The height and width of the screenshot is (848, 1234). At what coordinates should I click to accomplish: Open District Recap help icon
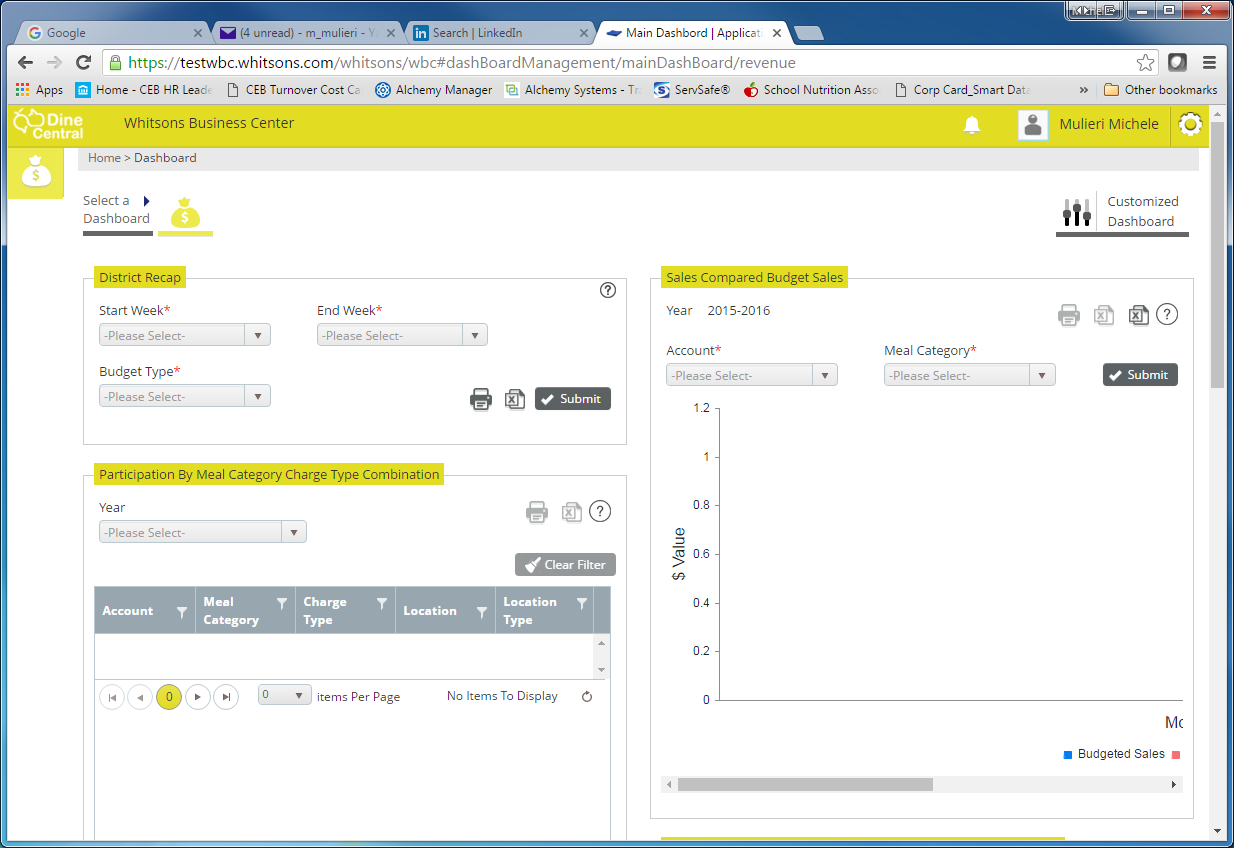click(x=608, y=290)
